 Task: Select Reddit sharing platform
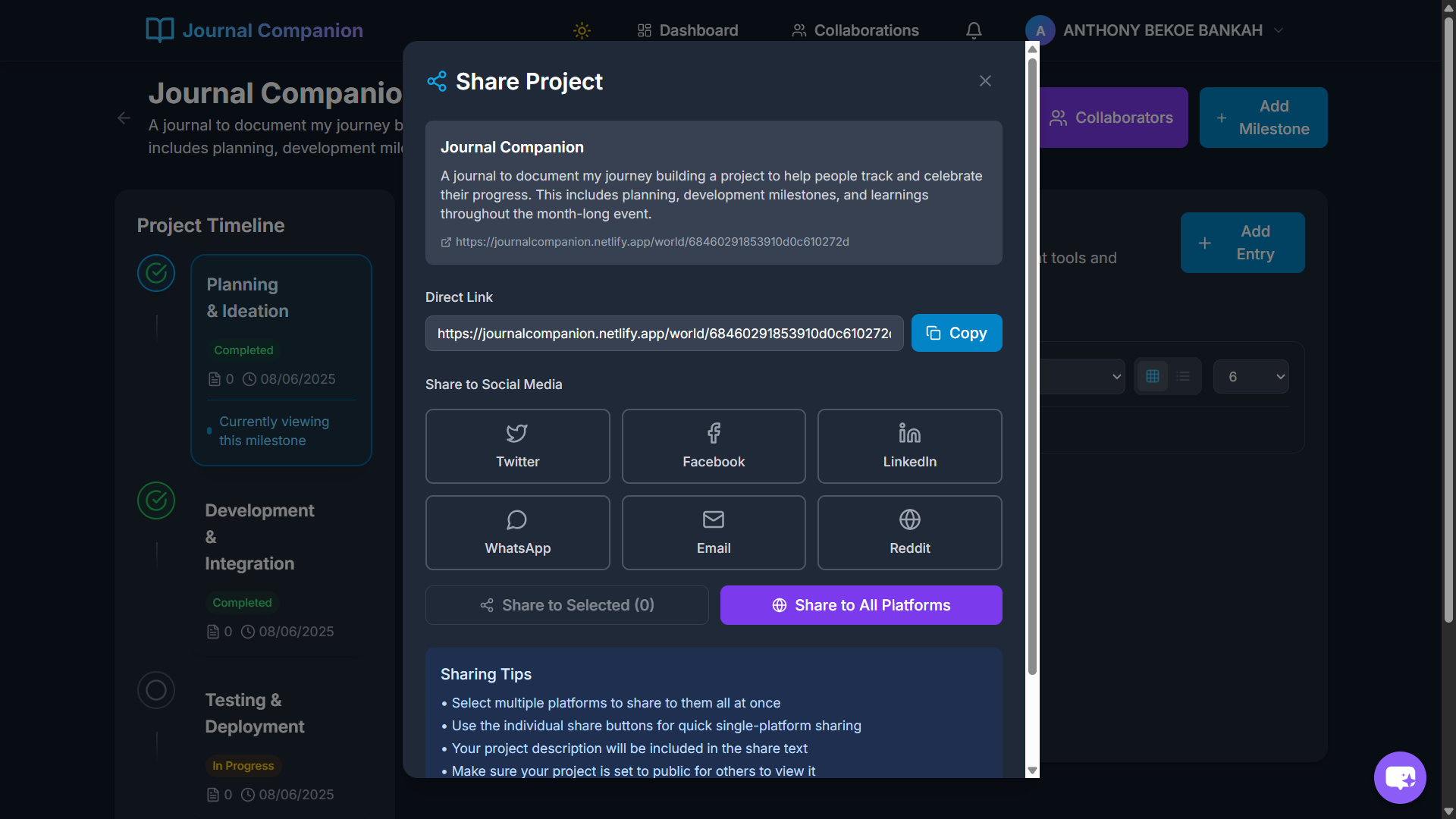coord(909,533)
